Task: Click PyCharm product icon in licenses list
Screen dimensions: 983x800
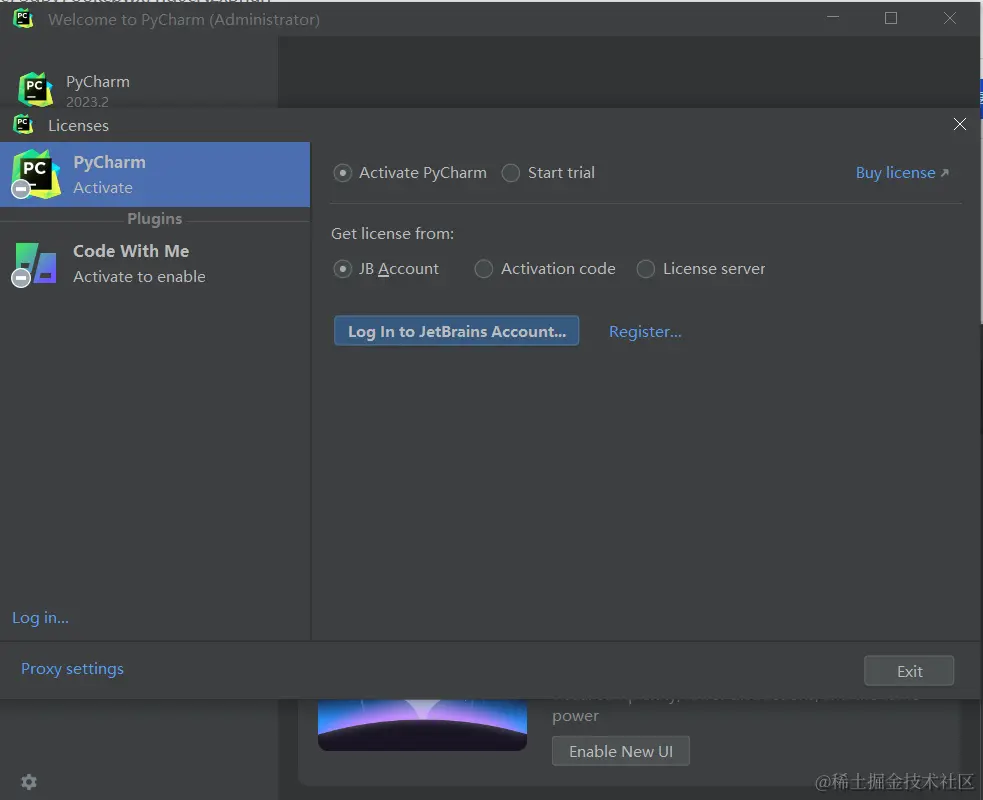Action: click(x=36, y=174)
